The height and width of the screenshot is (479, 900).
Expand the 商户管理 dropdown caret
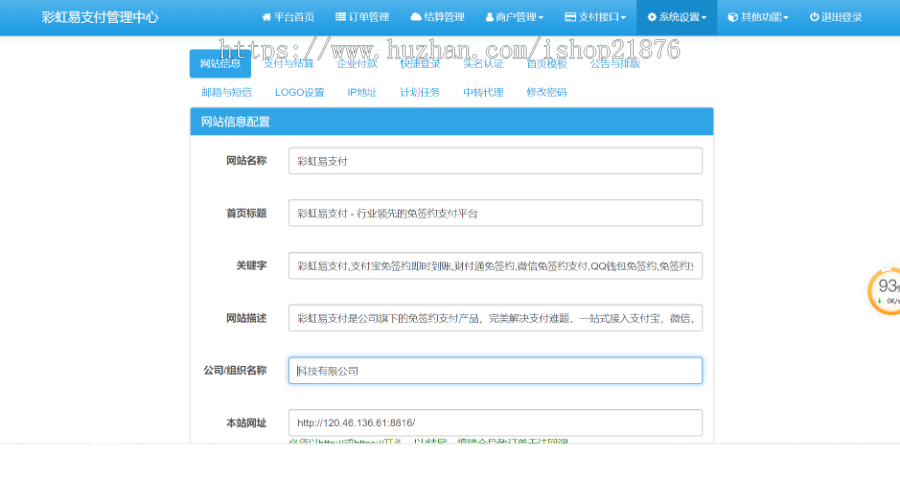(x=541, y=18)
